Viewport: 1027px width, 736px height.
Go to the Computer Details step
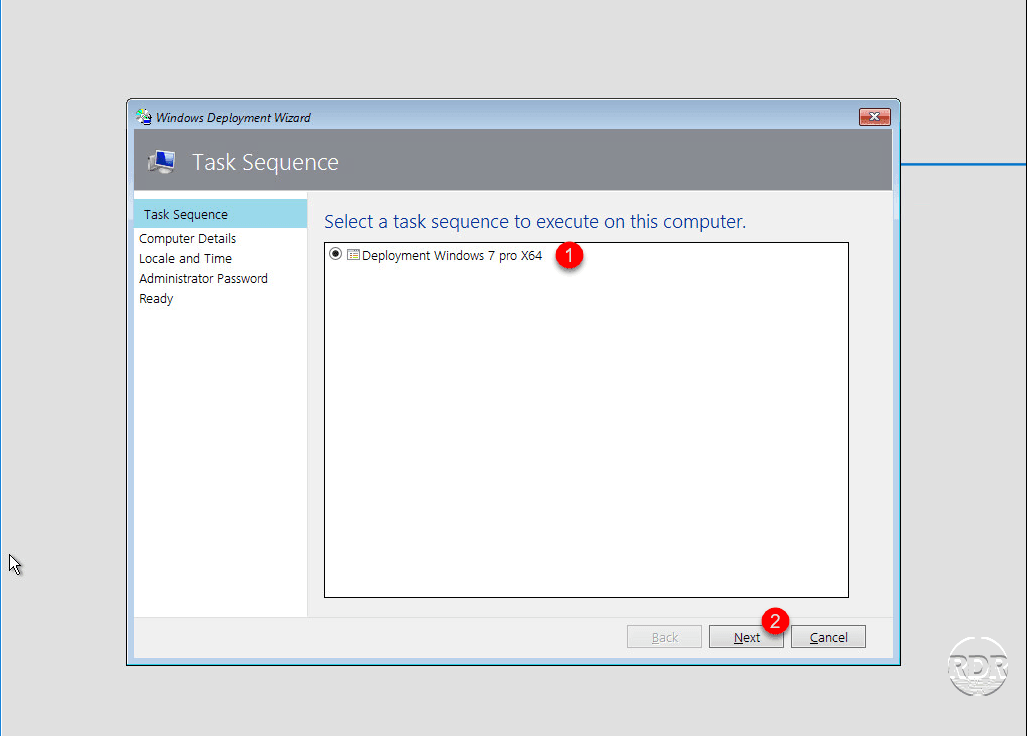coord(187,238)
